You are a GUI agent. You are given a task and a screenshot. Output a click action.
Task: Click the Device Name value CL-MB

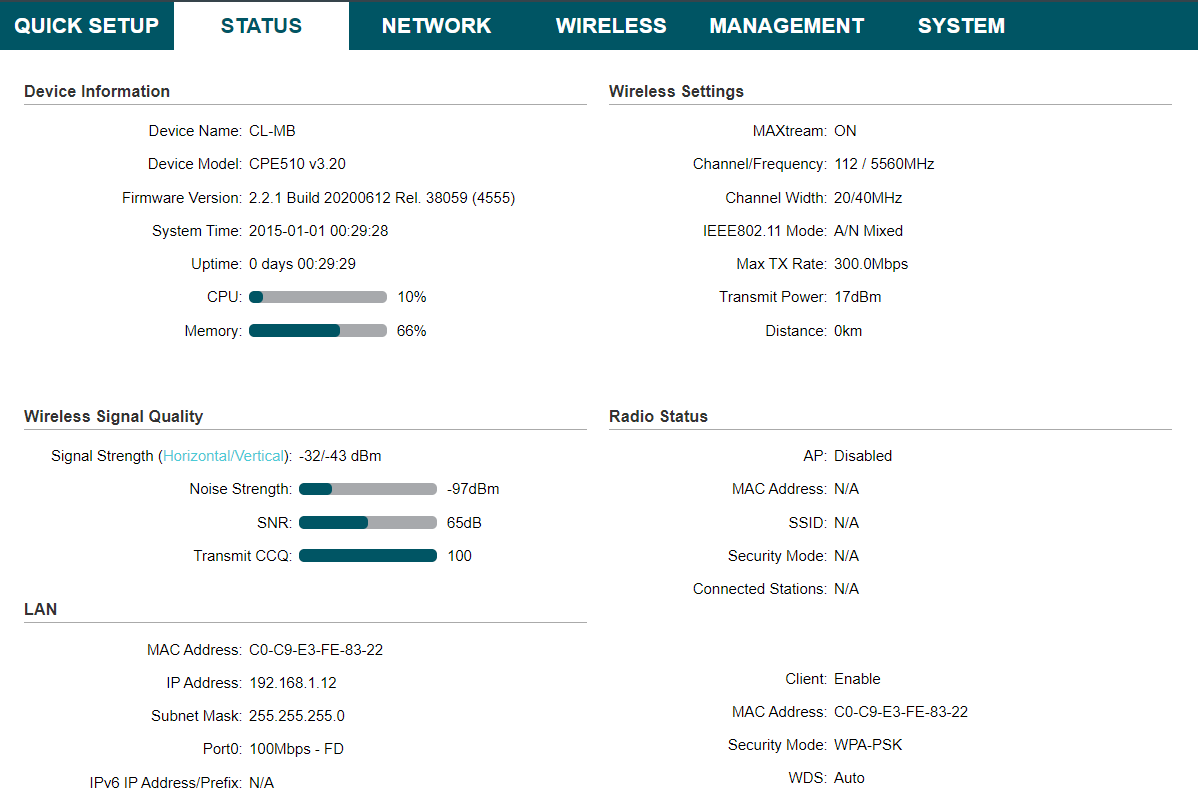[272, 131]
